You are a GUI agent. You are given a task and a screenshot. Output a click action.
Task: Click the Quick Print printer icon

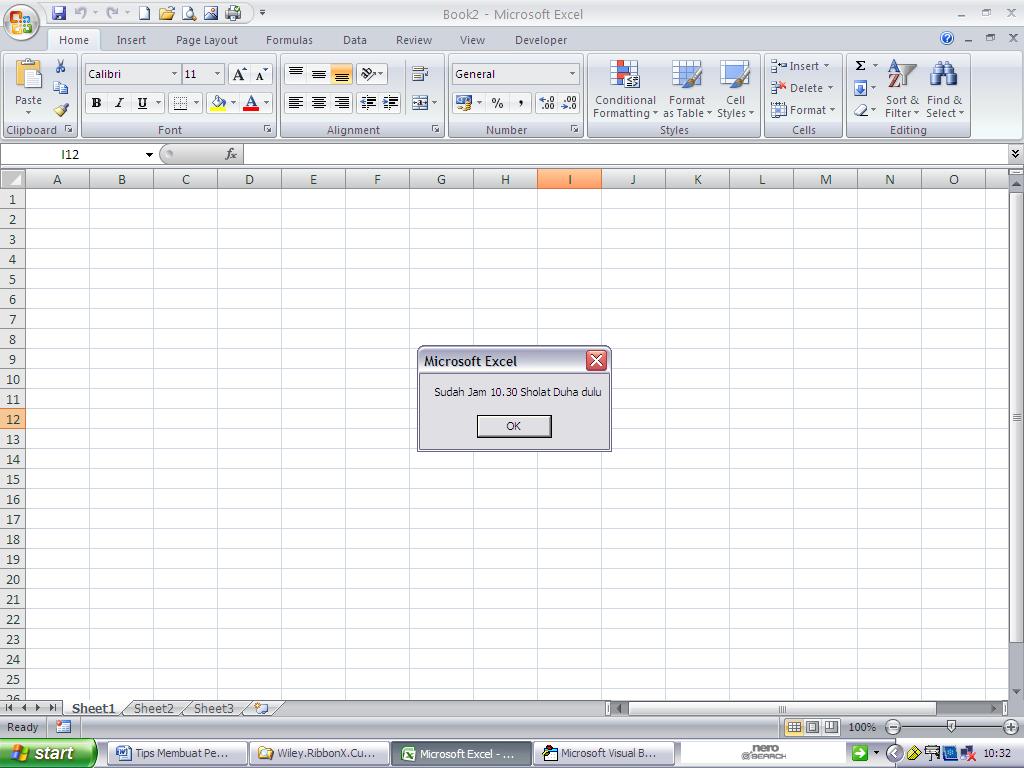(233, 12)
